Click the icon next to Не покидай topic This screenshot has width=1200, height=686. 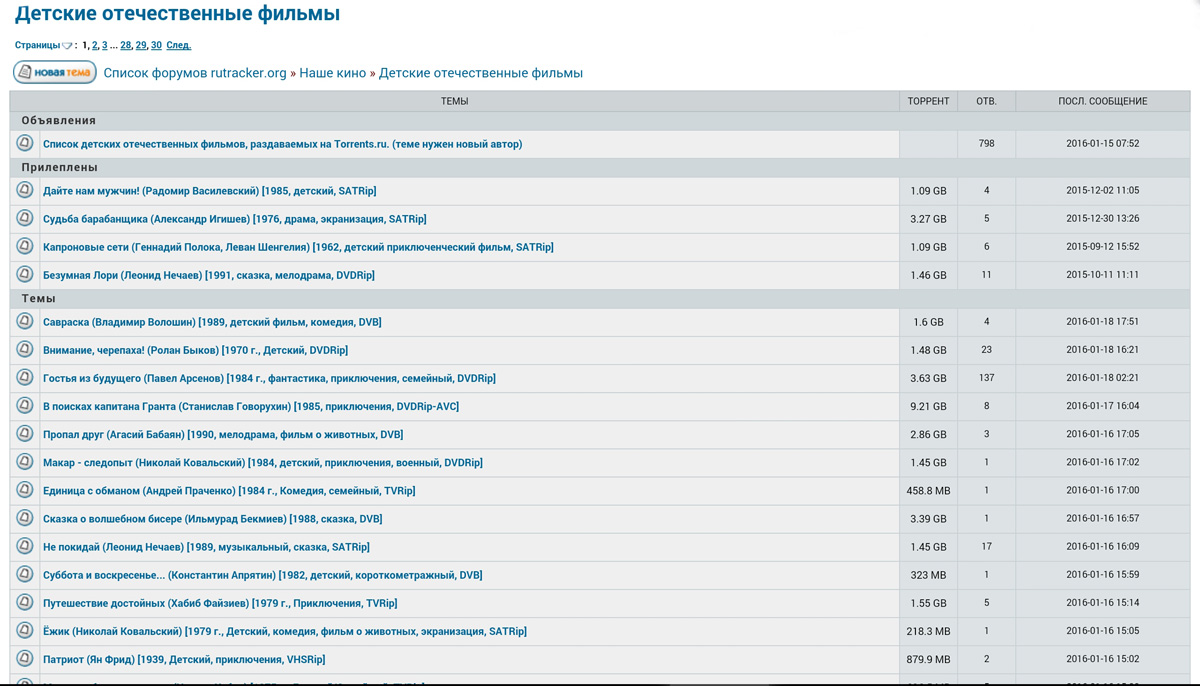point(25,547)
